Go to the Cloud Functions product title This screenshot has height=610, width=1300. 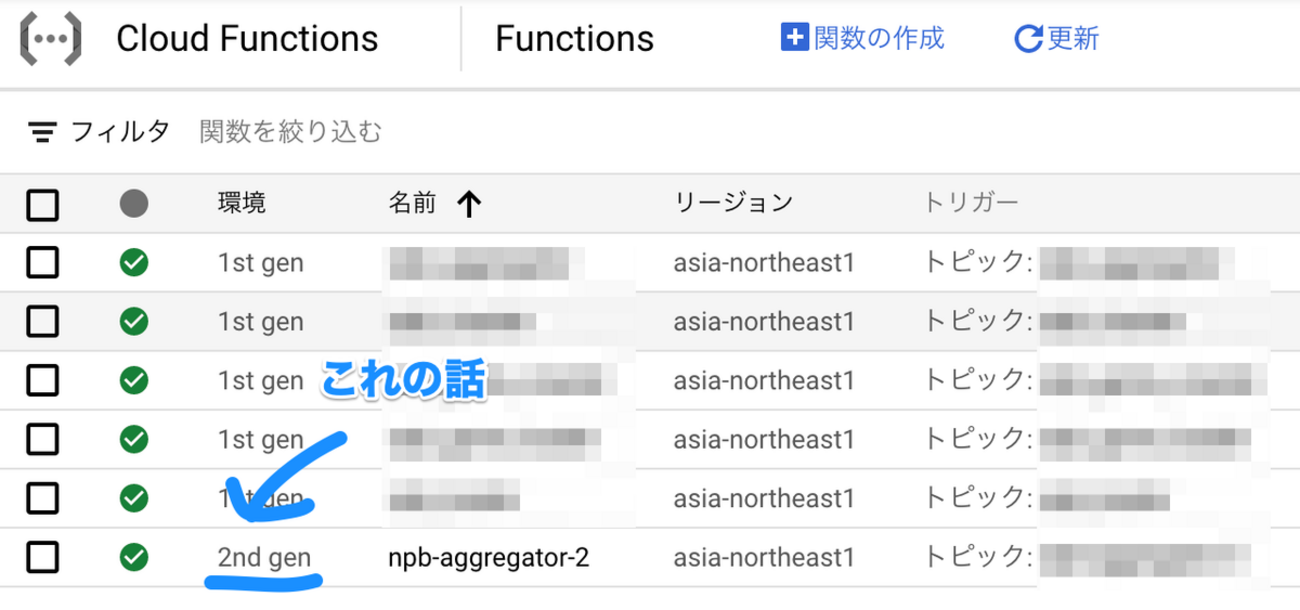[247, 39]
